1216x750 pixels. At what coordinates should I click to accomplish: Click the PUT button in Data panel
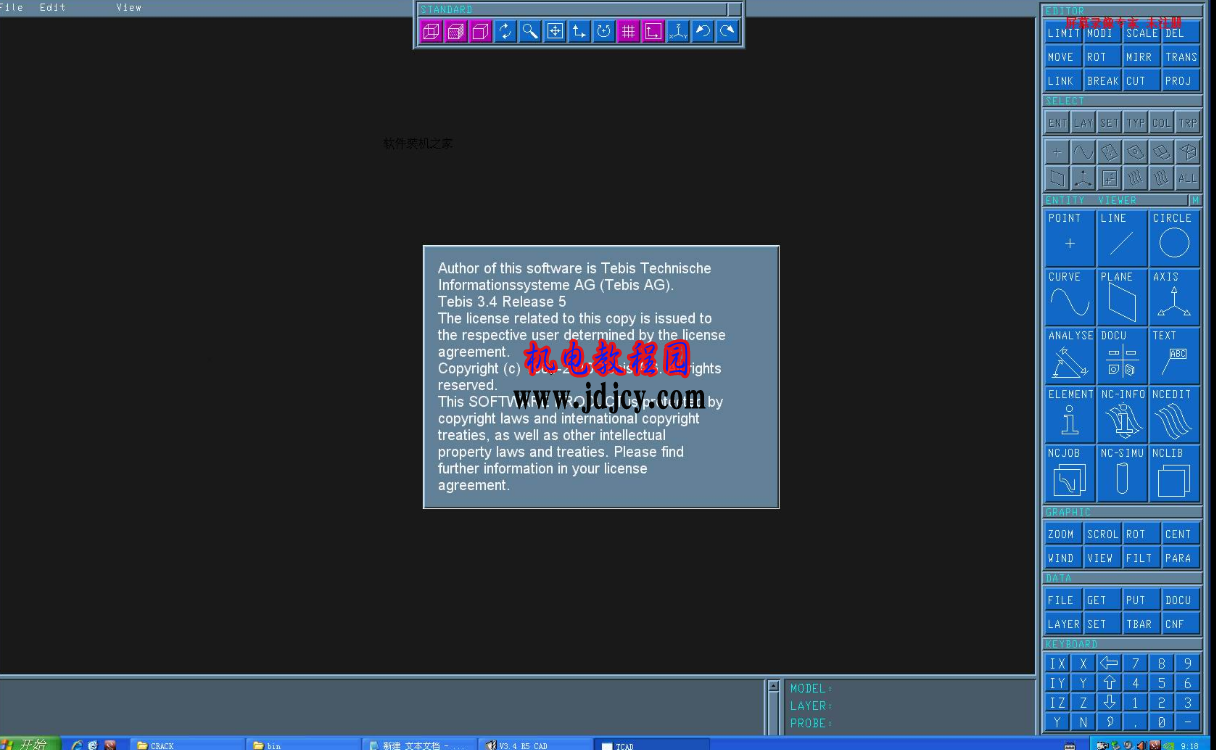pyautogui.click(x=1141, y=600)
